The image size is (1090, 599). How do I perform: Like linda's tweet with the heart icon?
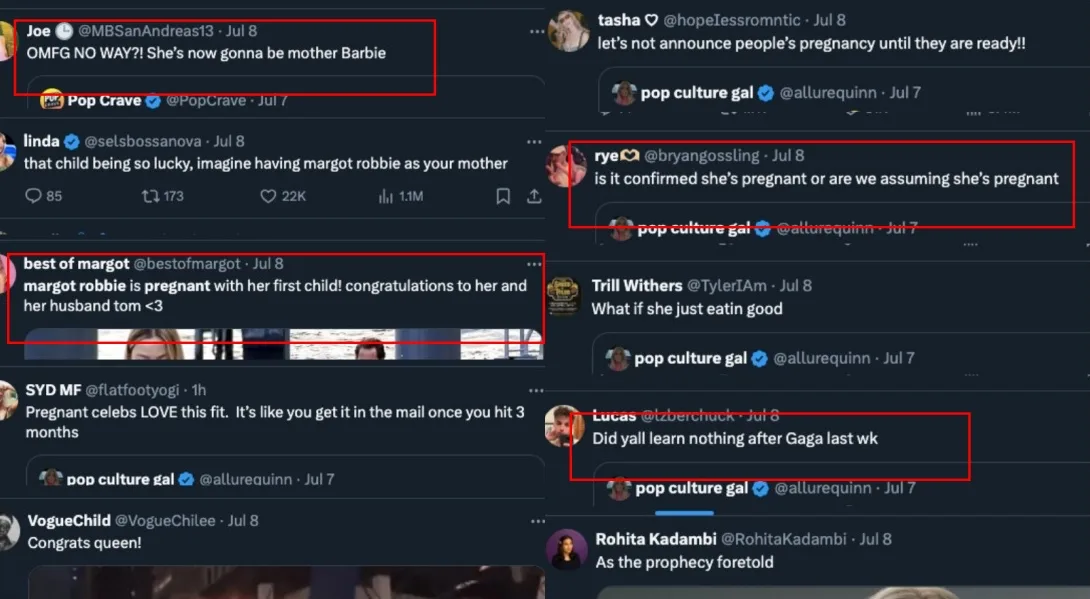tap(268, 196)
